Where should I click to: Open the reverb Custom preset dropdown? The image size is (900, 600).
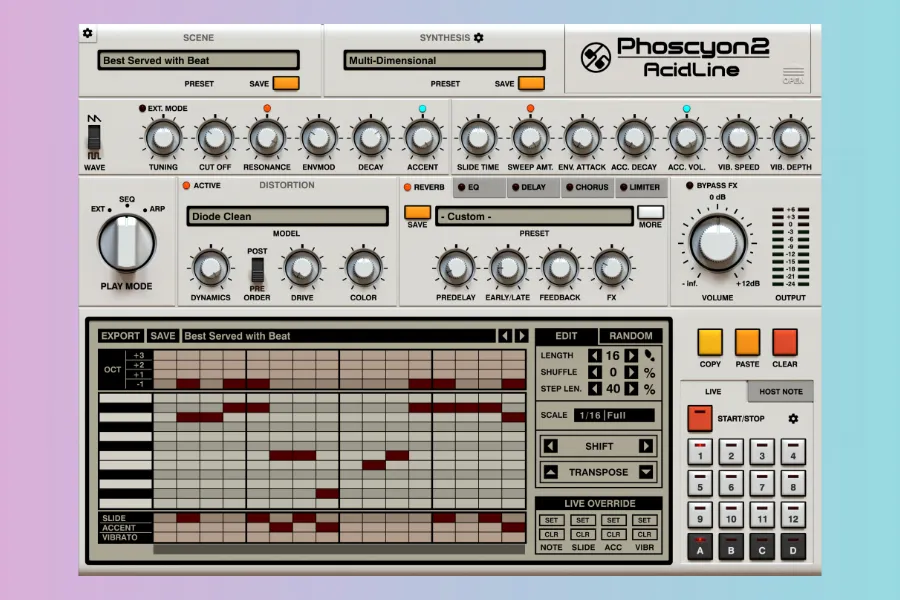(x=533, y=216)
